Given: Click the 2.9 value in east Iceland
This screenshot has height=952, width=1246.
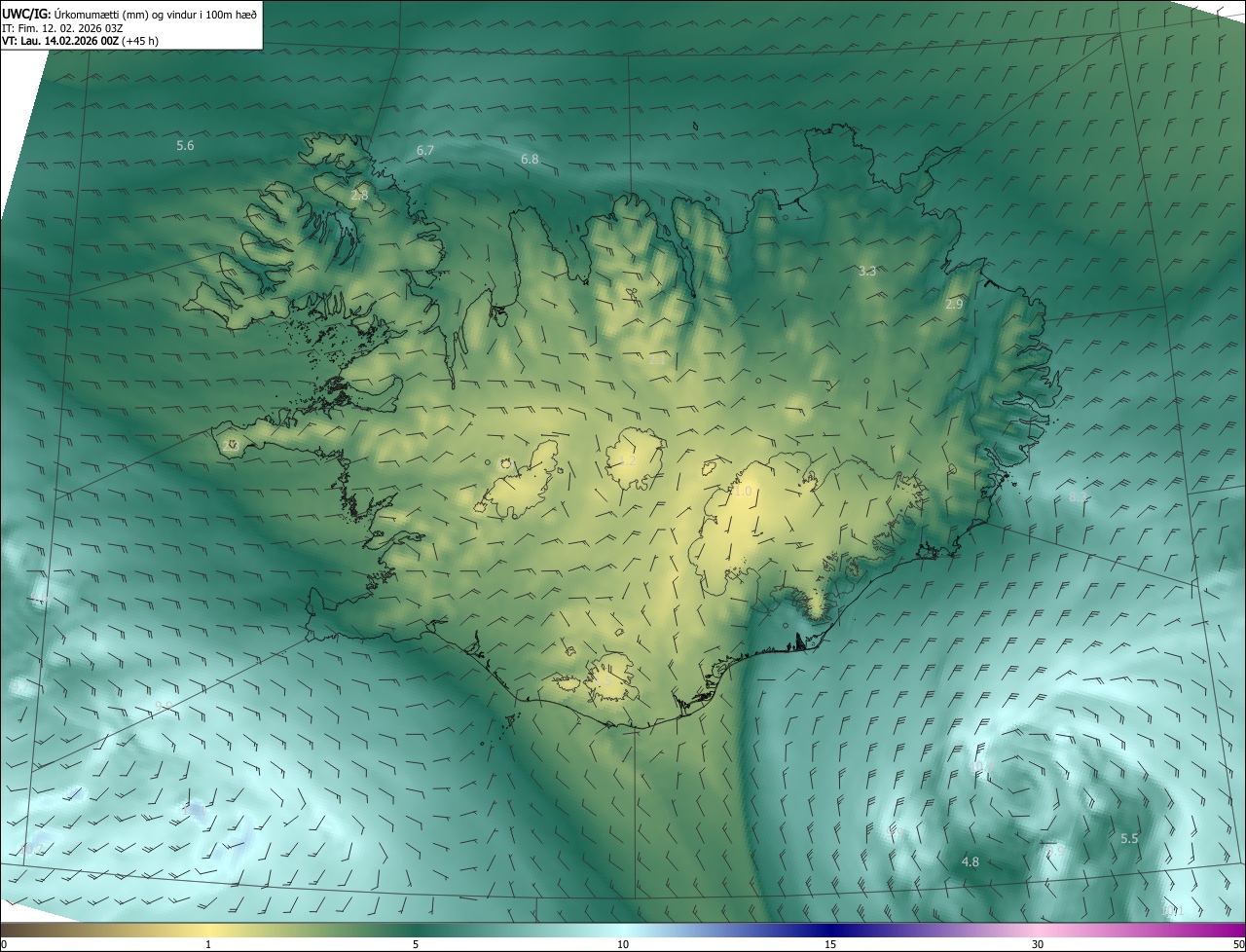Looking at the screenshot, I should 954,305.
